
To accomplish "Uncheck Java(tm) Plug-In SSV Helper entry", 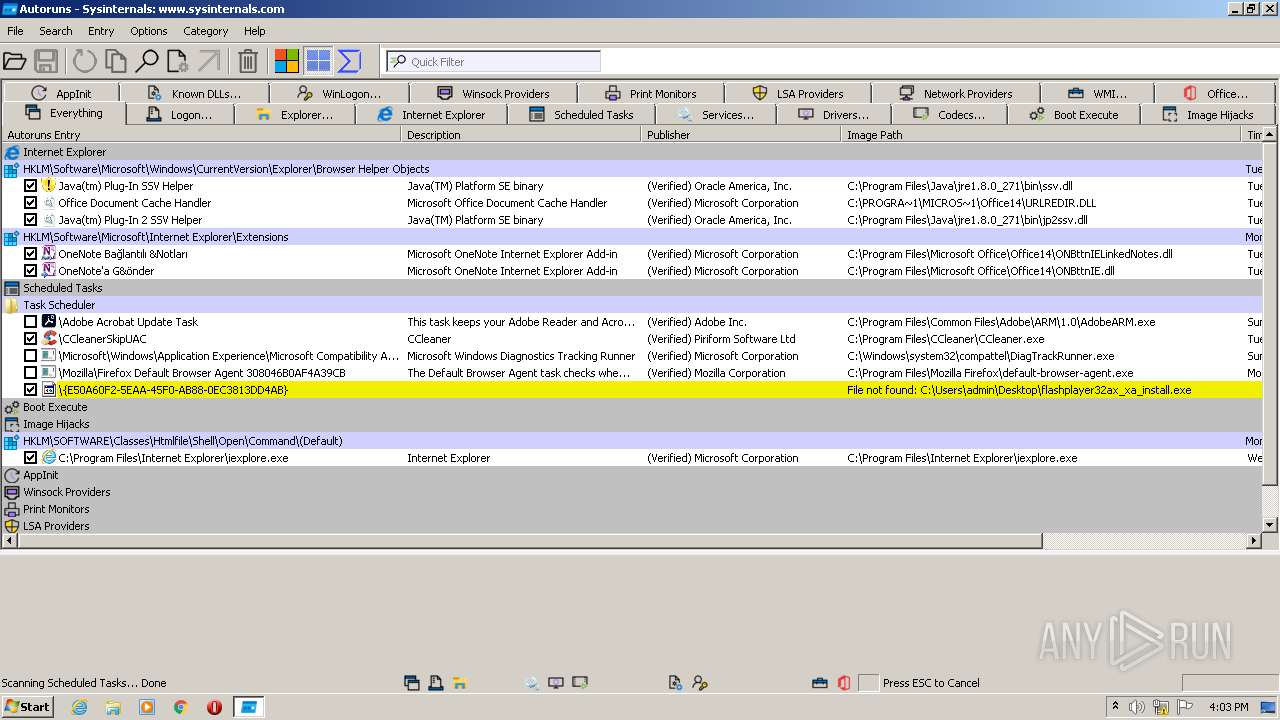I will pyautogui.click(x=31, y=186).
